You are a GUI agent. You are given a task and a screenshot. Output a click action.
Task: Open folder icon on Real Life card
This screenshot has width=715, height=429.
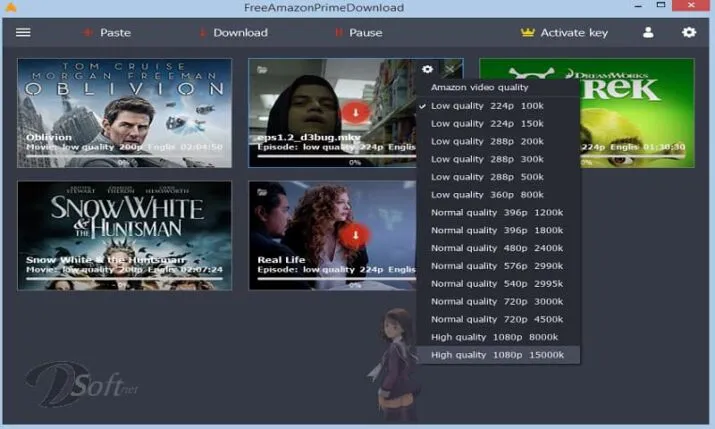point(262,192)
